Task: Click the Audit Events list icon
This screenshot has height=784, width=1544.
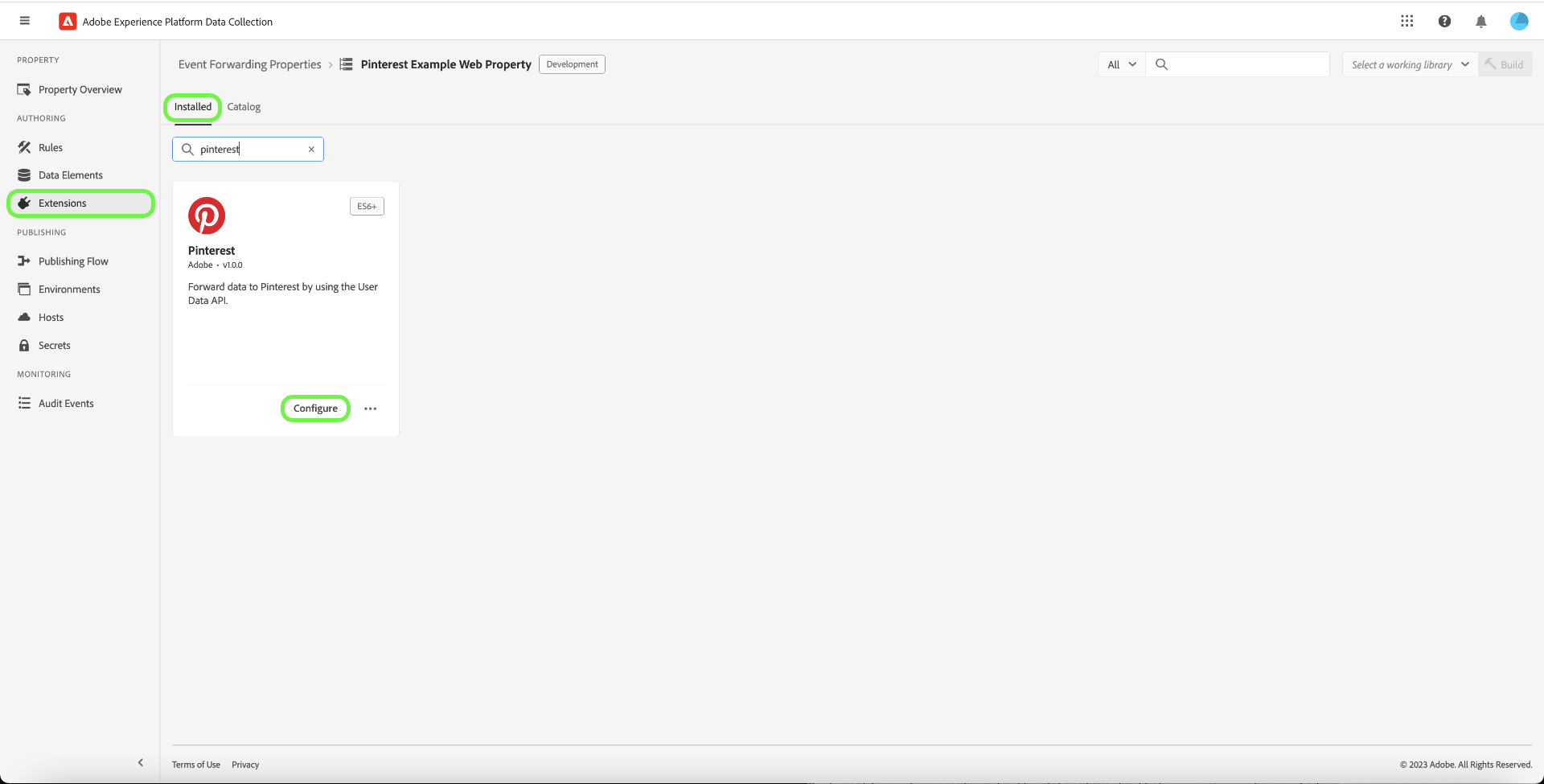Action: click(24, 404)
